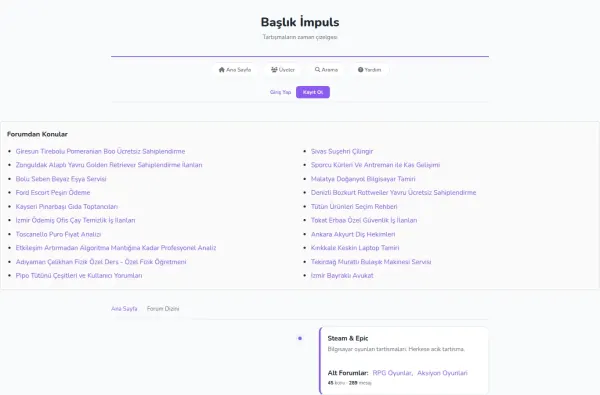Open the Başlık İmpuls site title
Image resolution: width=600 pixels, height=395 pixels.
pos(300,22)
